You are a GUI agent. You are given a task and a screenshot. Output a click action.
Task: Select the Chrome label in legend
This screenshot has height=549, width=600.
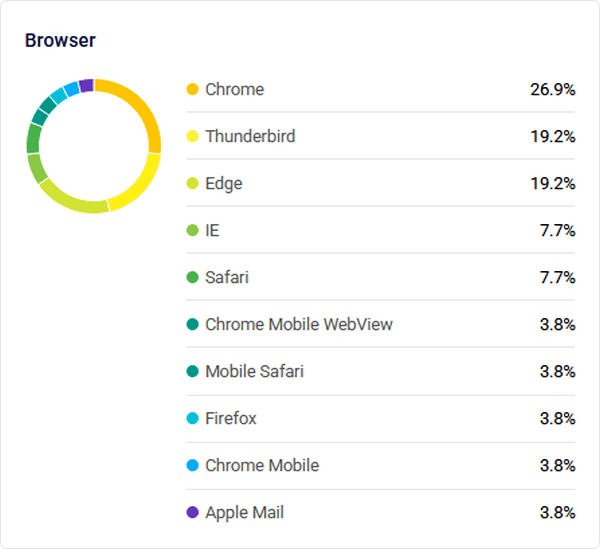coord(234,89)
